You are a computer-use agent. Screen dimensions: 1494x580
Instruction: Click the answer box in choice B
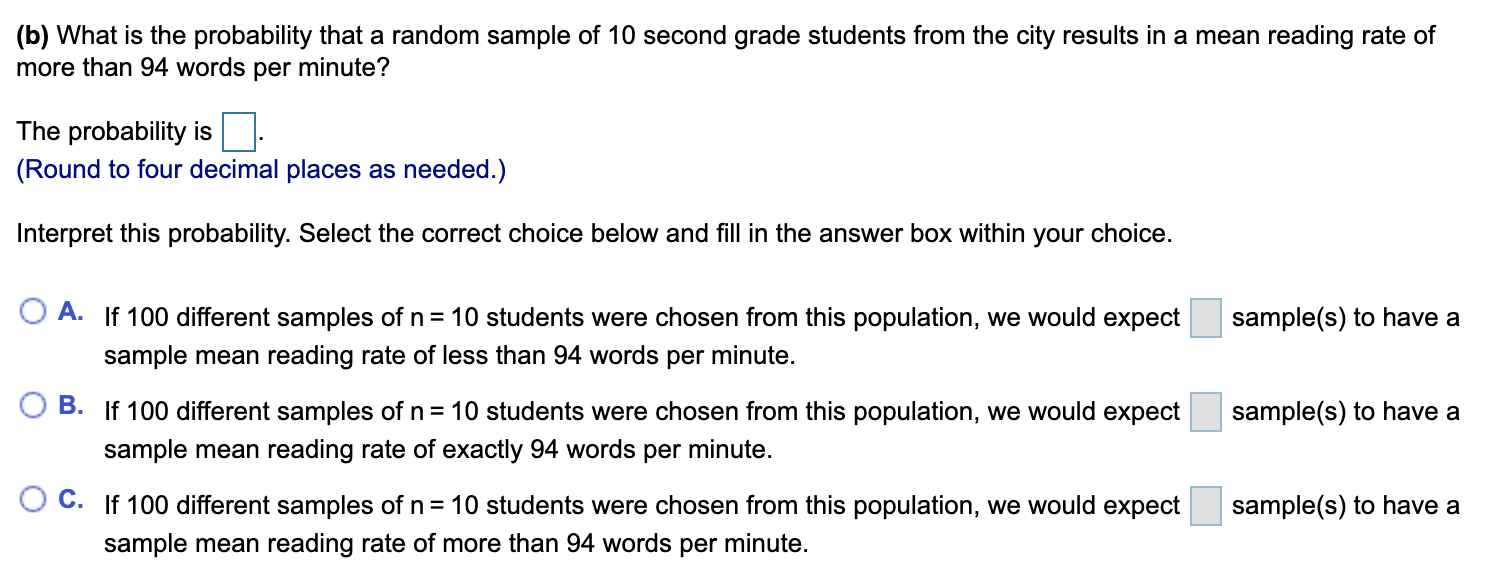1205,411
